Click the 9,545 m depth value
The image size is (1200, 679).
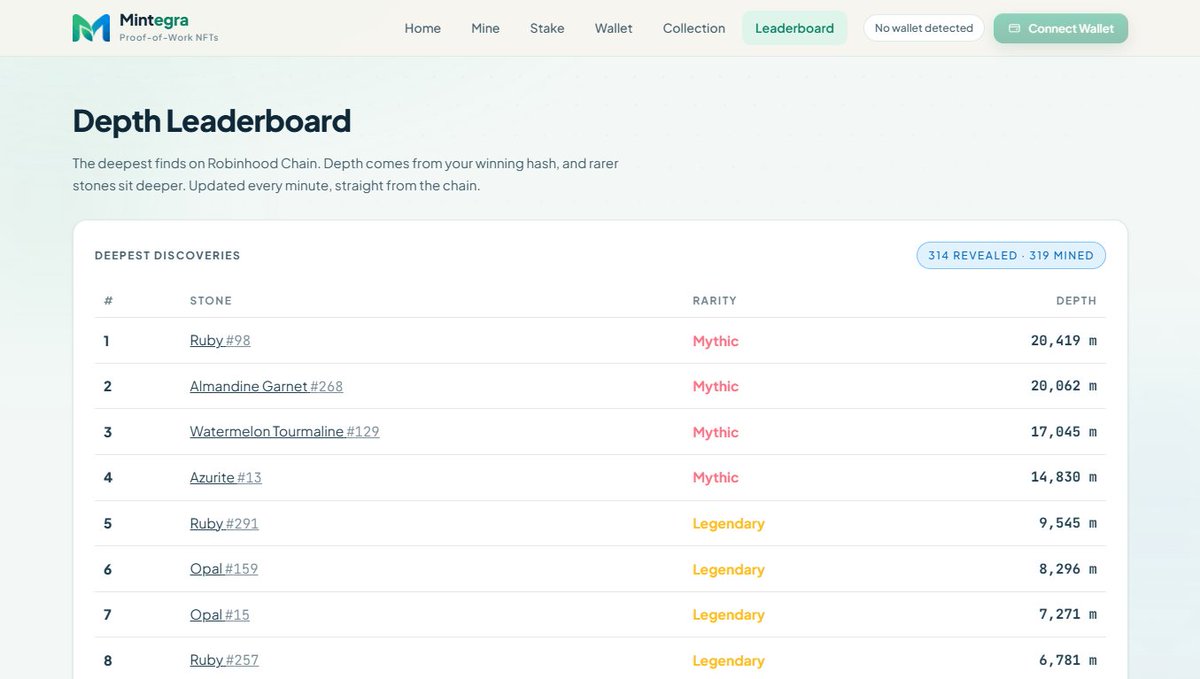pyautogui.click(x=1068, y=523)
